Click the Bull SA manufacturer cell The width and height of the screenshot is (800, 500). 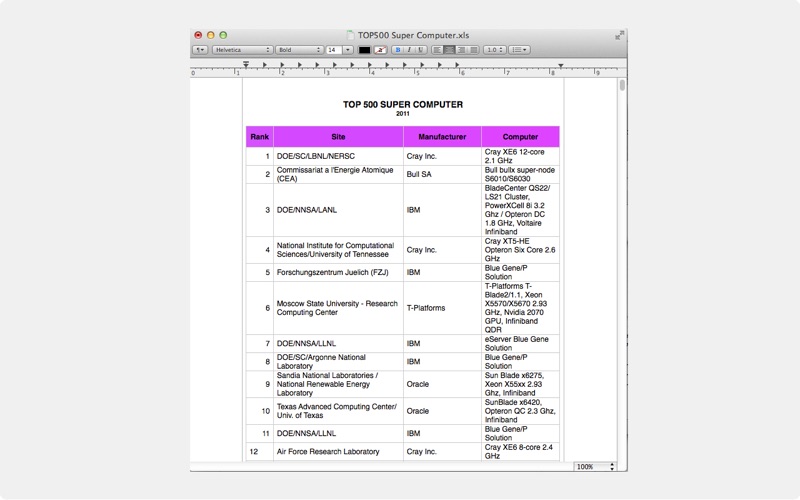click(x=442, y=174)
